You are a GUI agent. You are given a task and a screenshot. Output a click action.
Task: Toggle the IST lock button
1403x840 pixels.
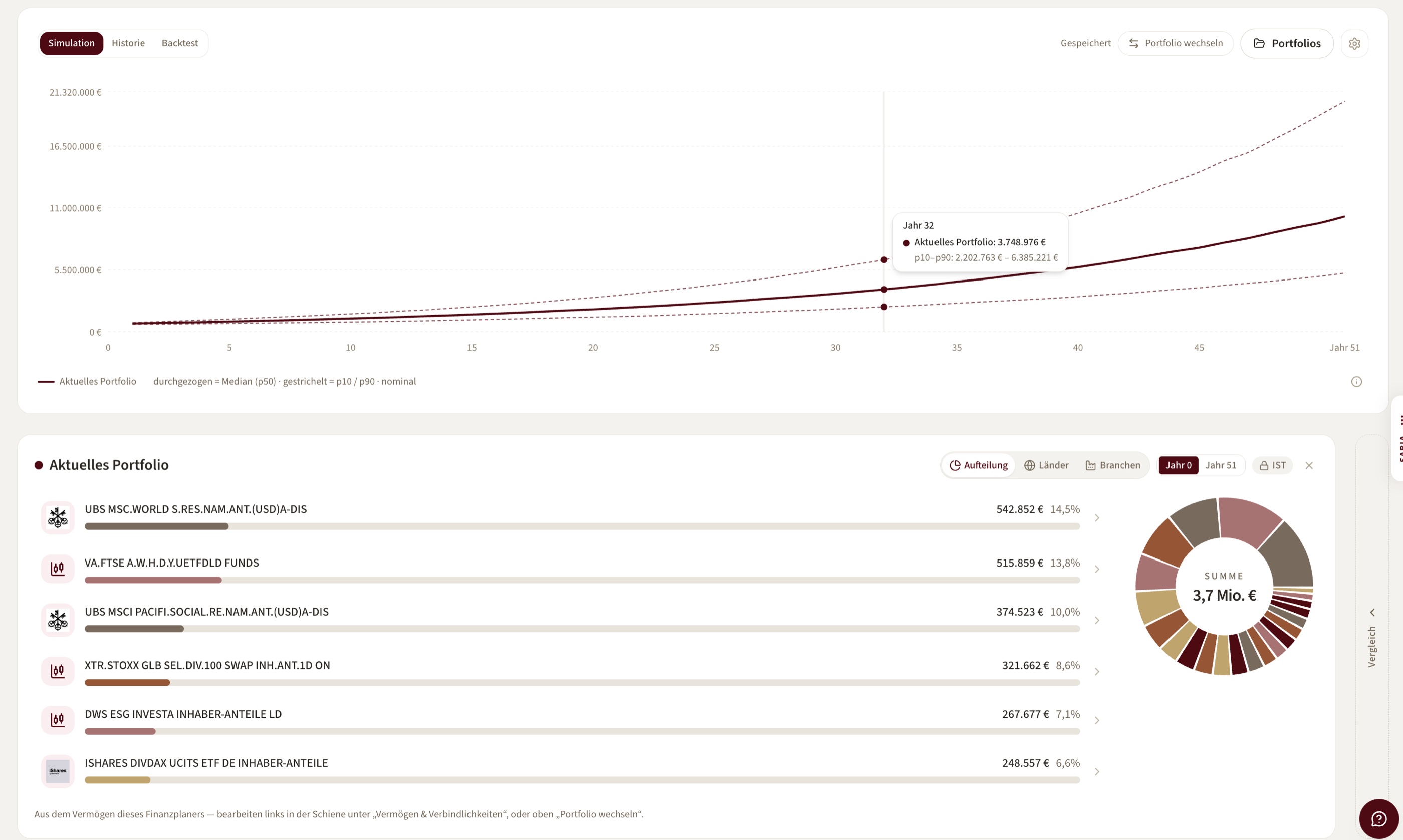click(1272, 465)
